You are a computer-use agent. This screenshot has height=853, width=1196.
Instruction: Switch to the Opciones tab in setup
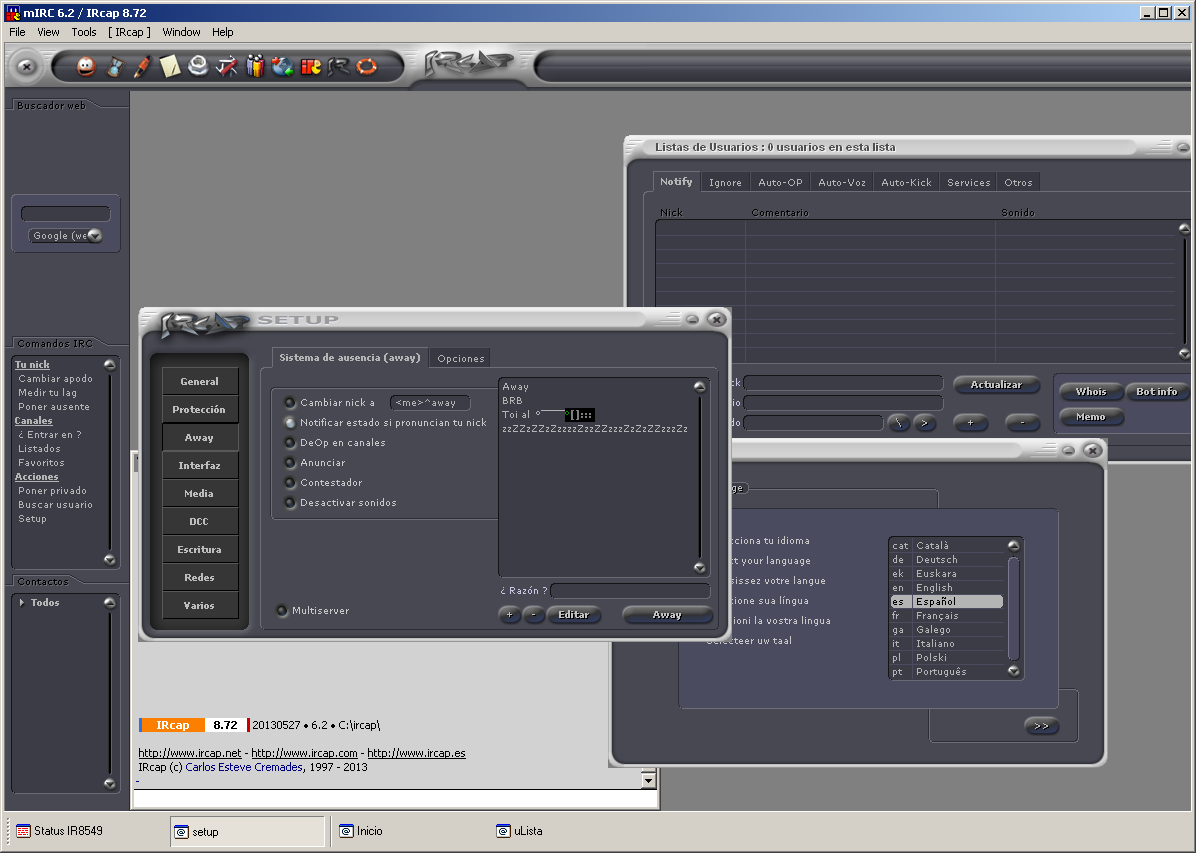pos(461,359)
